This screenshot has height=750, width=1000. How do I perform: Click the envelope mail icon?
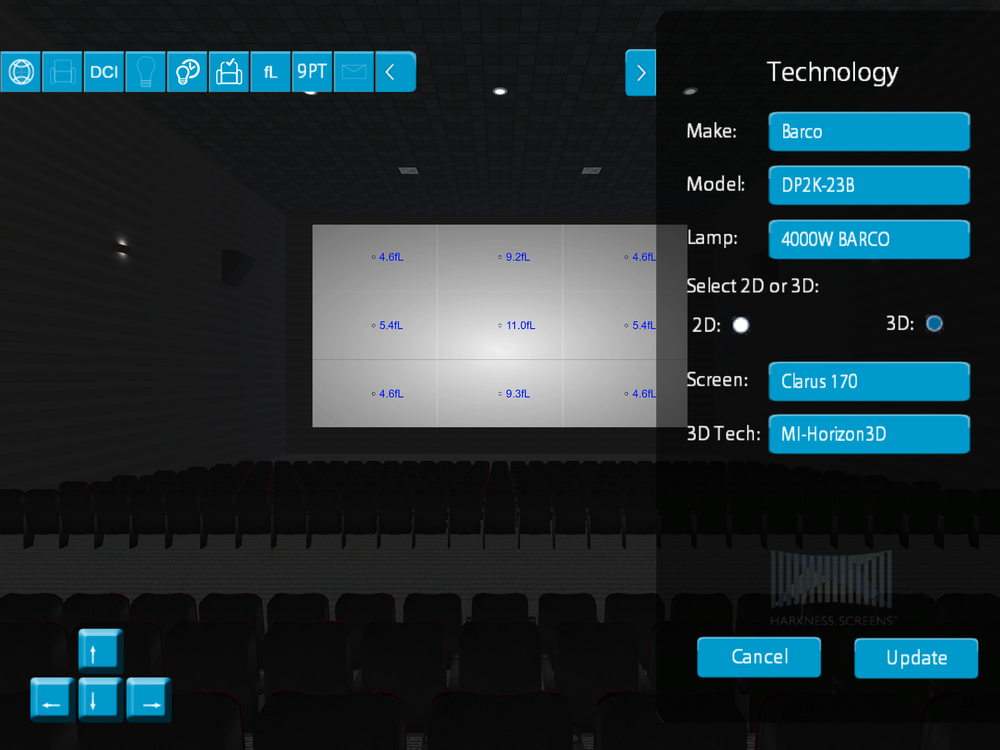tap(353, 71)
